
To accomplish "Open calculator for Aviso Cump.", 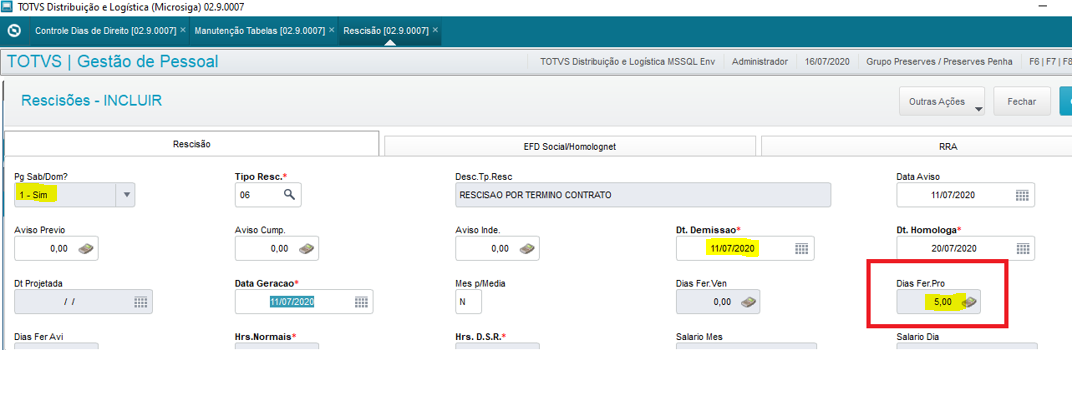I will pyautogui.click(x=306, y=248).
